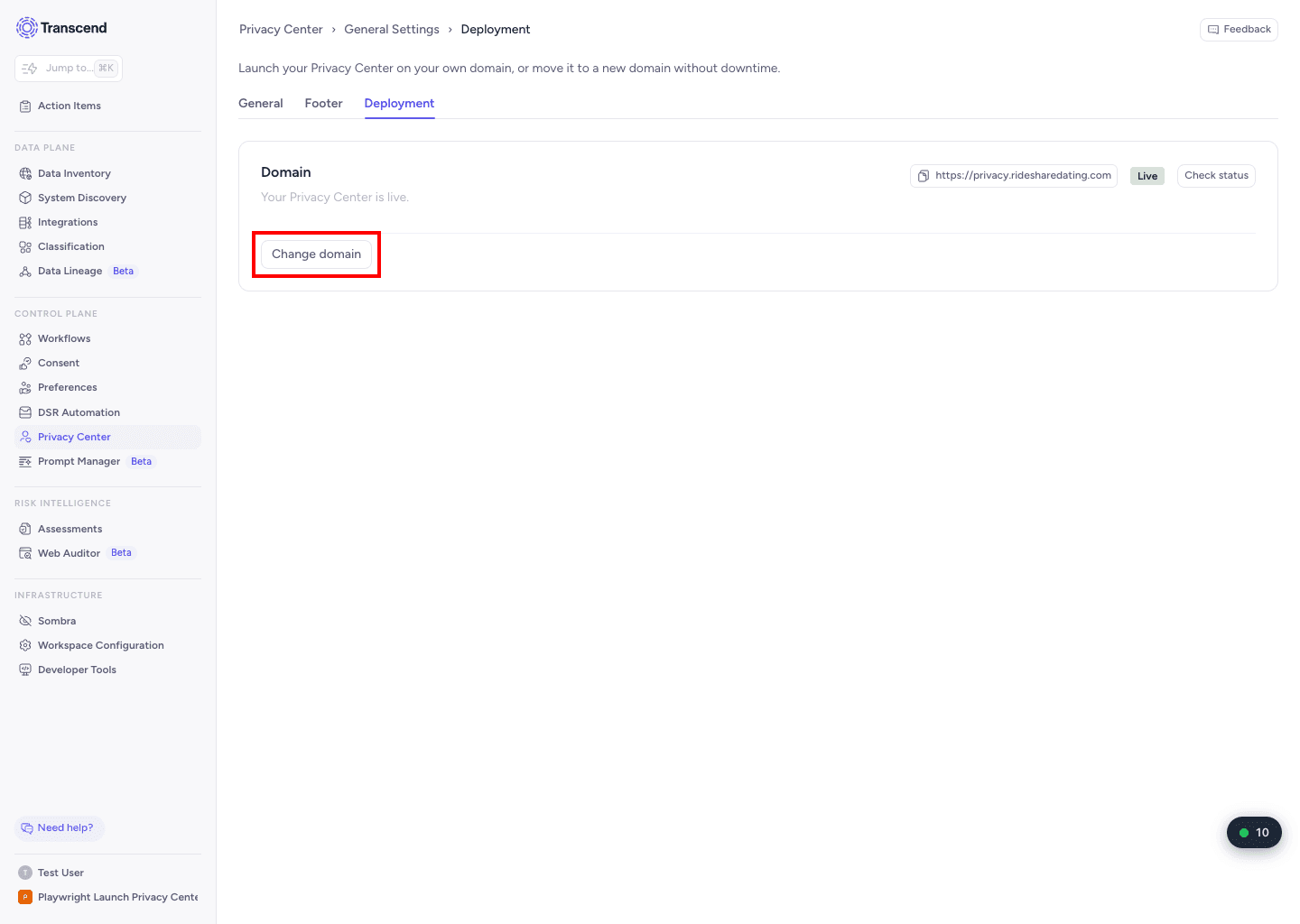The height and width of the screenshot is (924, 1300).
Task: Open Workspace Configuration
Action: coord(107,645)
